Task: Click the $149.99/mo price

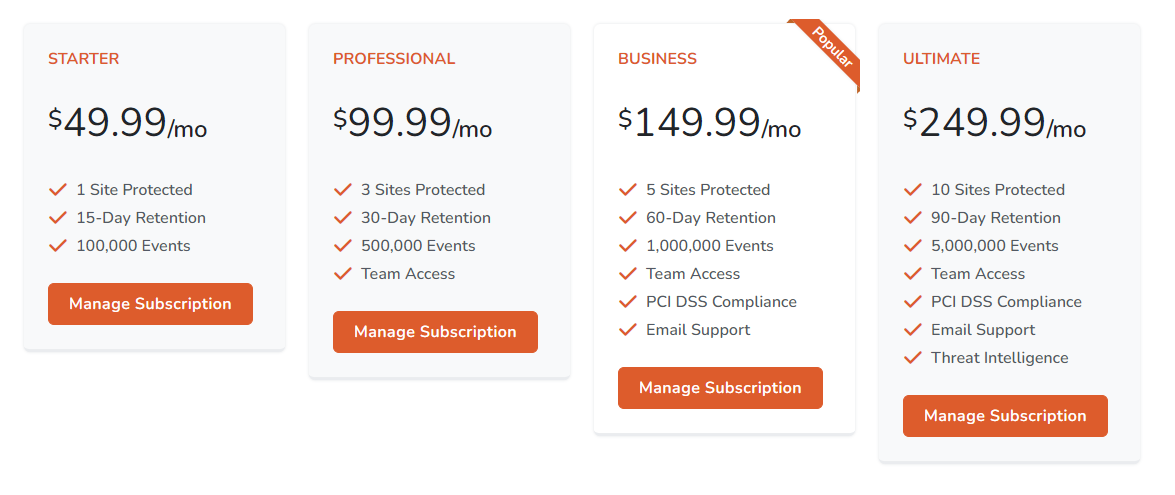Action: (709, 124)
